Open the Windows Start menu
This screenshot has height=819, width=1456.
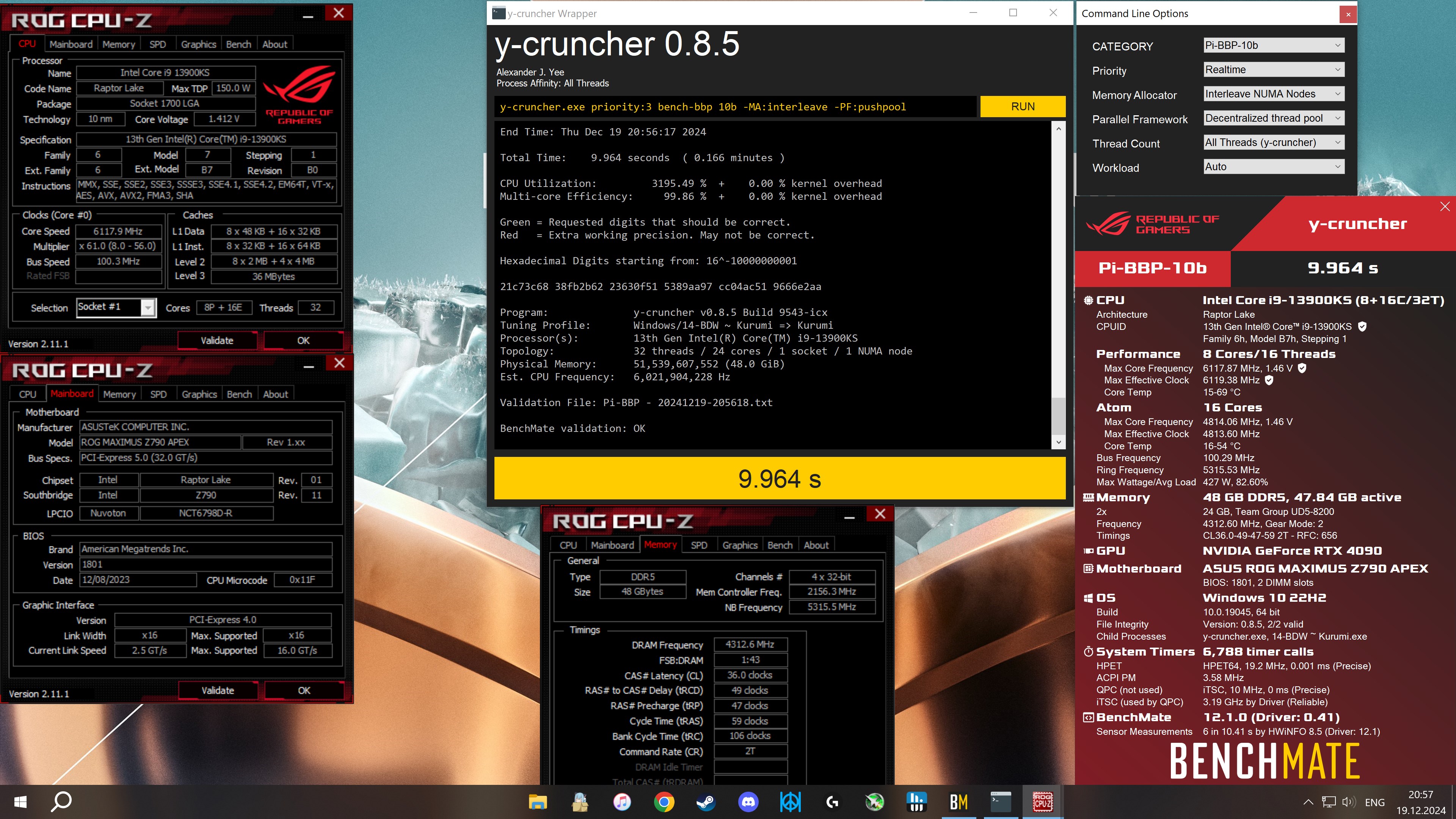click(x=20, y=802)
